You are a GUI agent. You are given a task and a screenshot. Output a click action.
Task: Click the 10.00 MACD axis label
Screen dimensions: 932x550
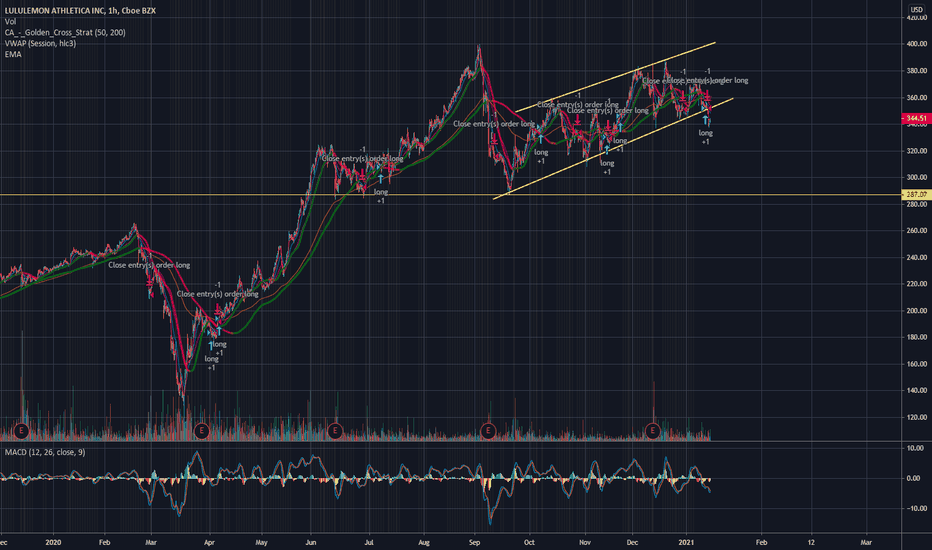pos(915,448)
